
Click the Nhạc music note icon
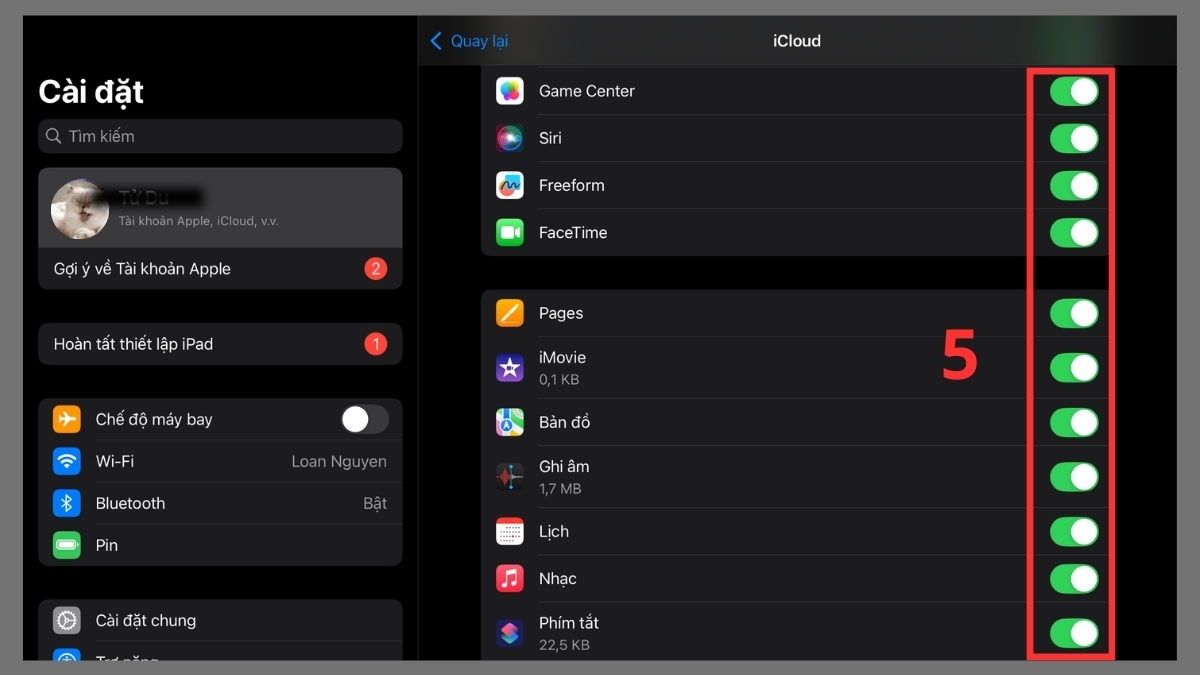pos(510,578)
